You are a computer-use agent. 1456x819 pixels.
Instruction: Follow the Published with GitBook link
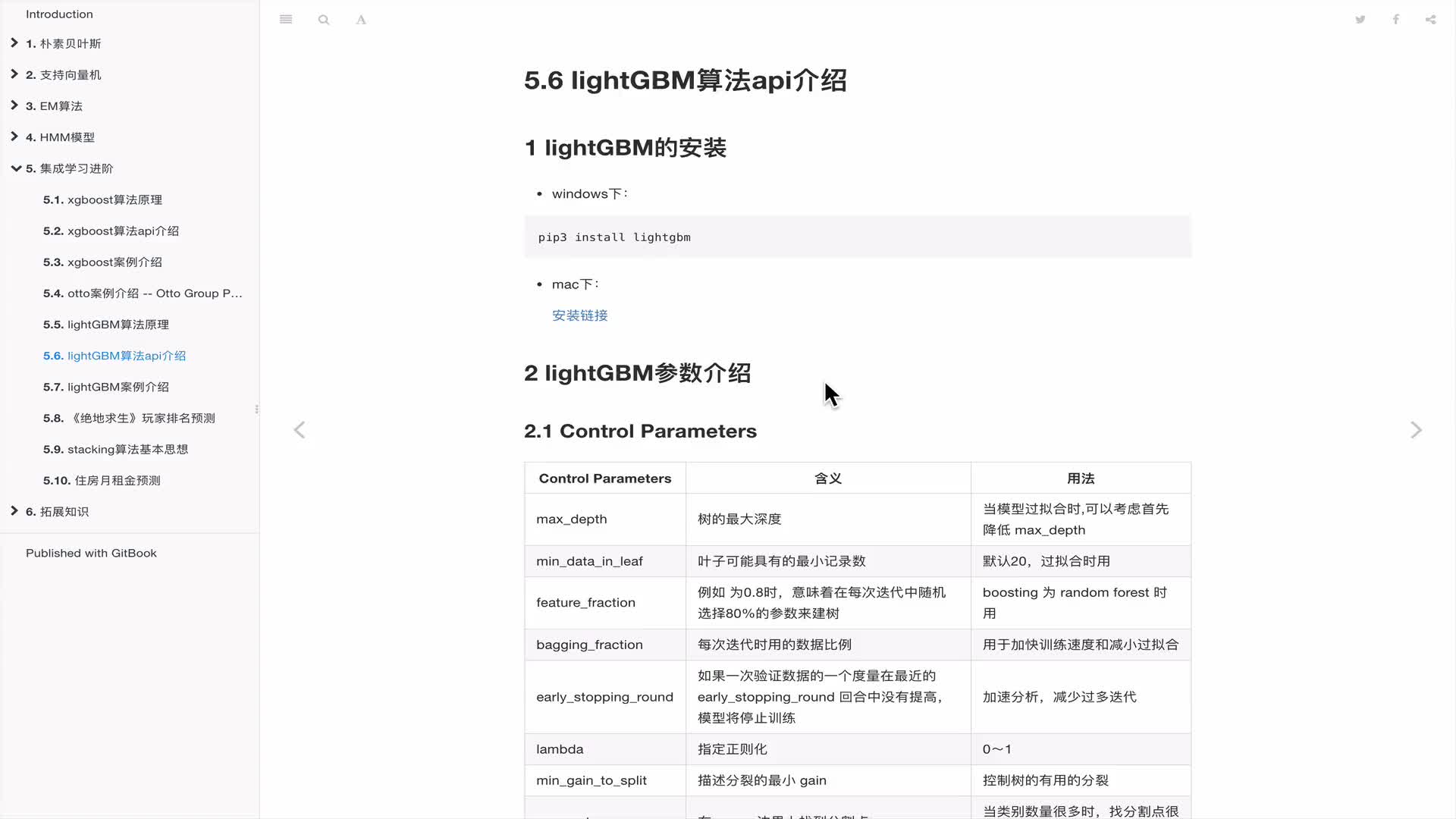[x=91, y=553]
